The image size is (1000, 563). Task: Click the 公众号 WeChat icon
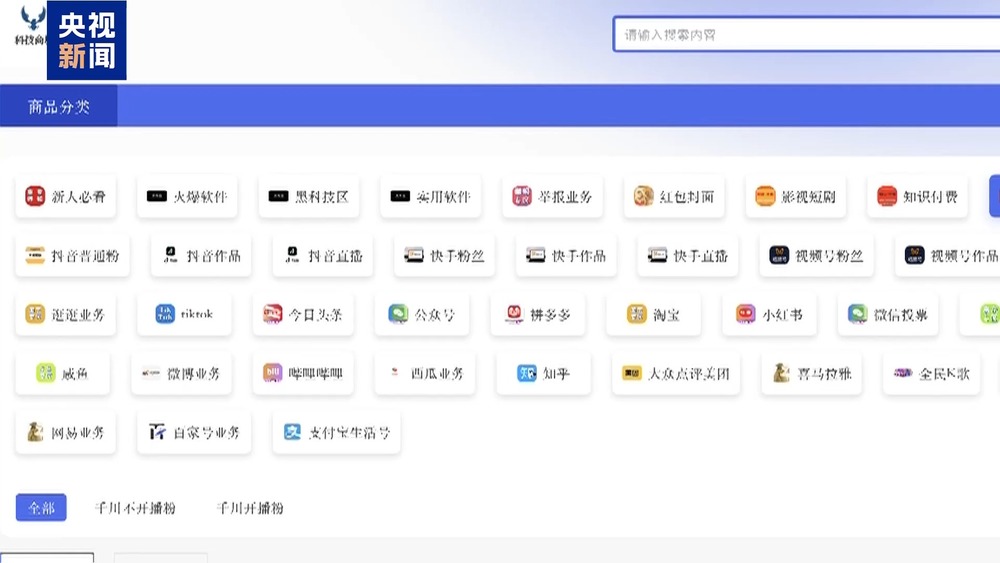pos(398,314)
